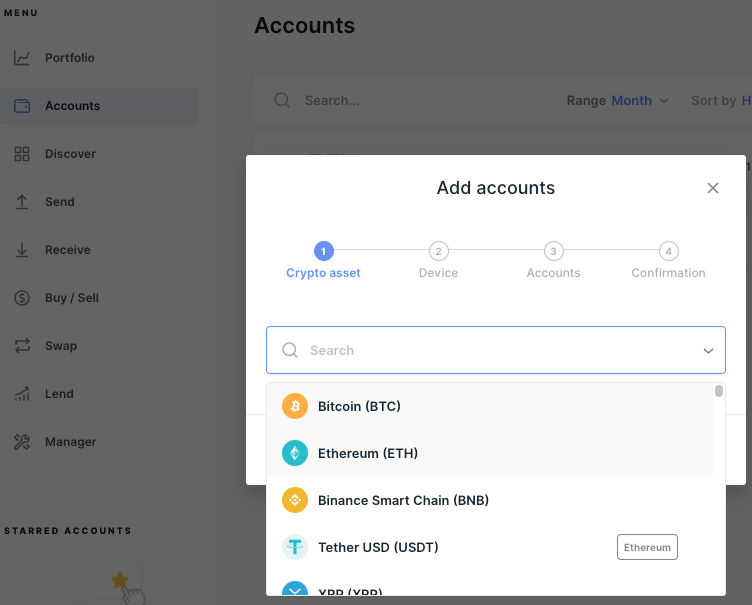The height and width of the screenshot is (605, 752).
Task: Click the Ethereum teal diamond icon
Action: click(x=295, y=453)
